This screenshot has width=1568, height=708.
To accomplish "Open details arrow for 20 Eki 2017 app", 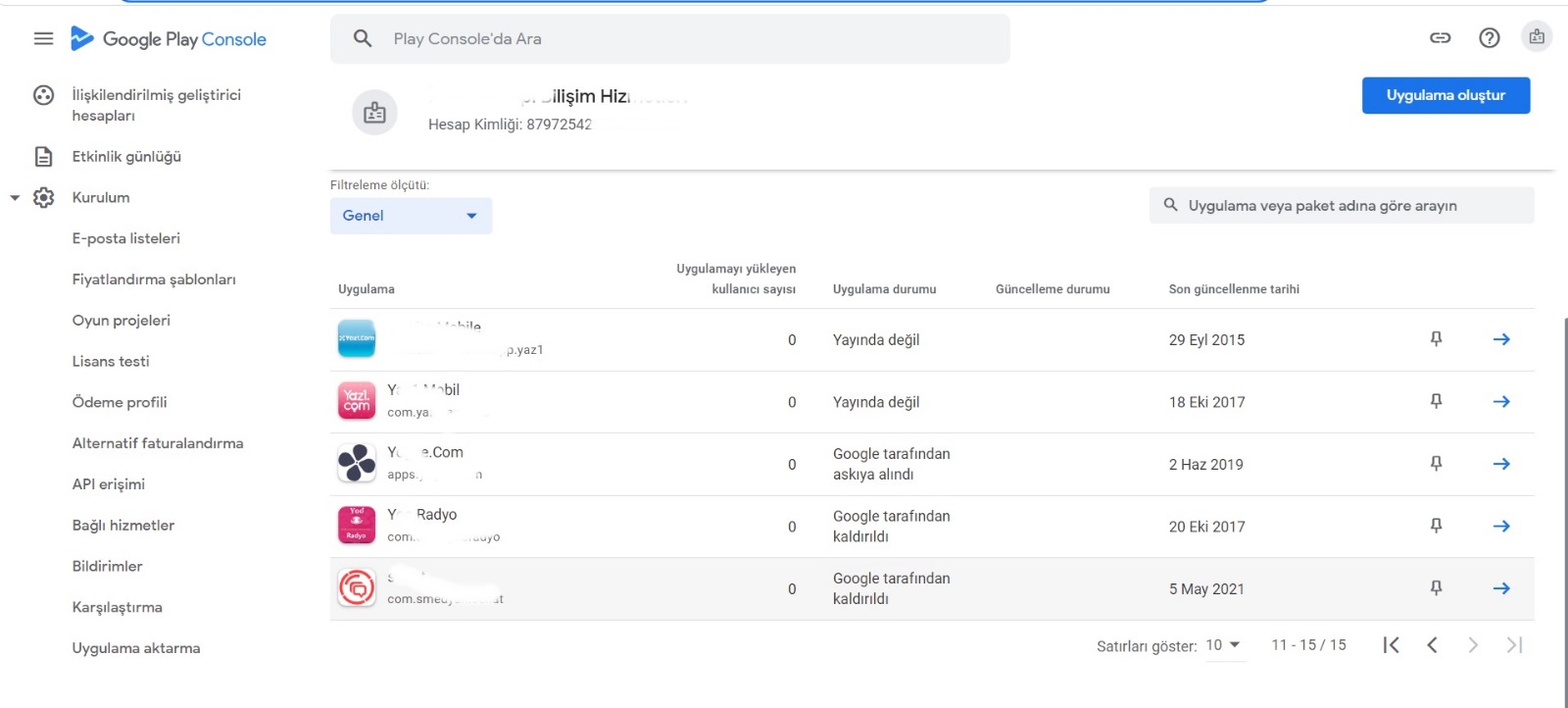I will coord(1501,526).
